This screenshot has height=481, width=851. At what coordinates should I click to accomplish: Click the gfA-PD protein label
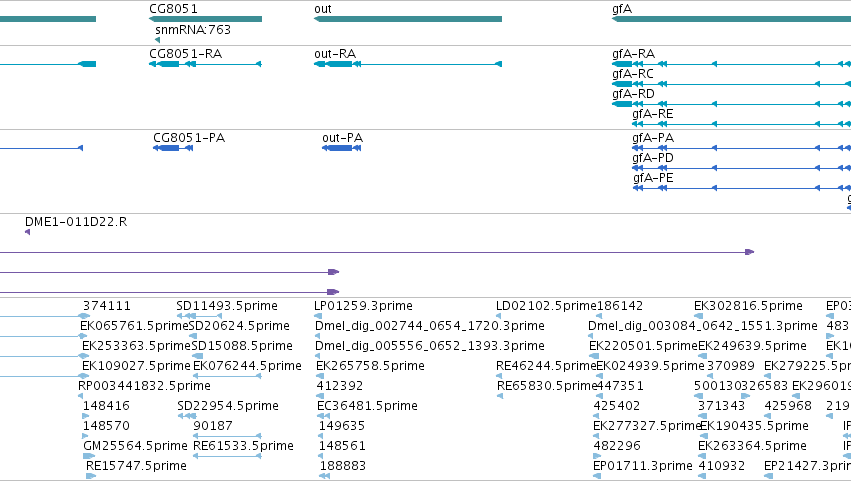click(653, 158)
